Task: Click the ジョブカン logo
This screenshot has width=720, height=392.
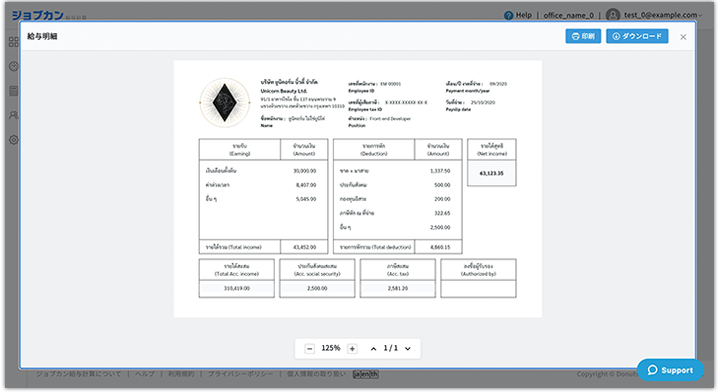Action: [x=37, y=15]
